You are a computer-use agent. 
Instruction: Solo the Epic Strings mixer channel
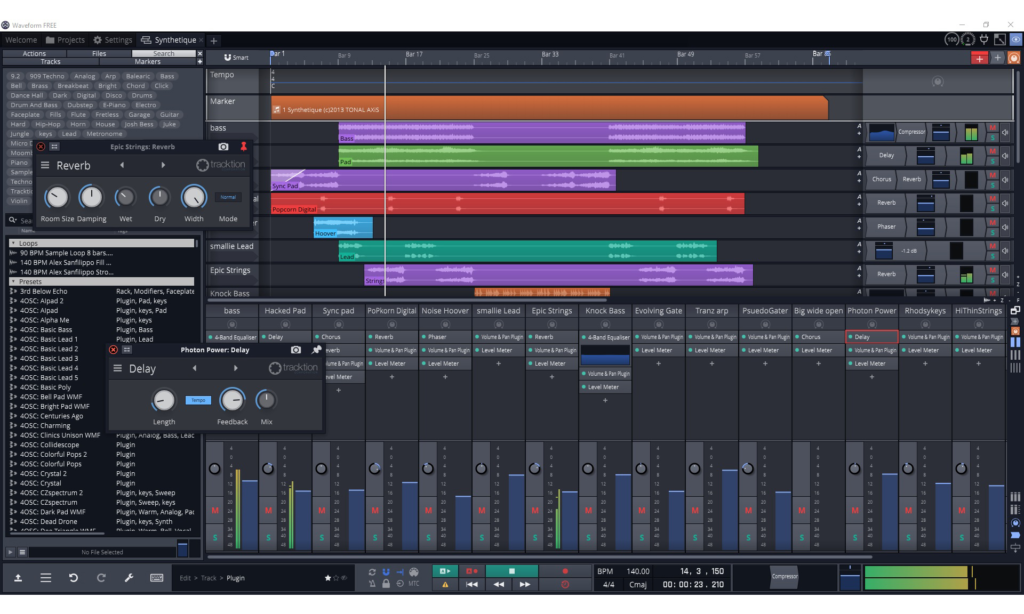click(x=534, y=535)
